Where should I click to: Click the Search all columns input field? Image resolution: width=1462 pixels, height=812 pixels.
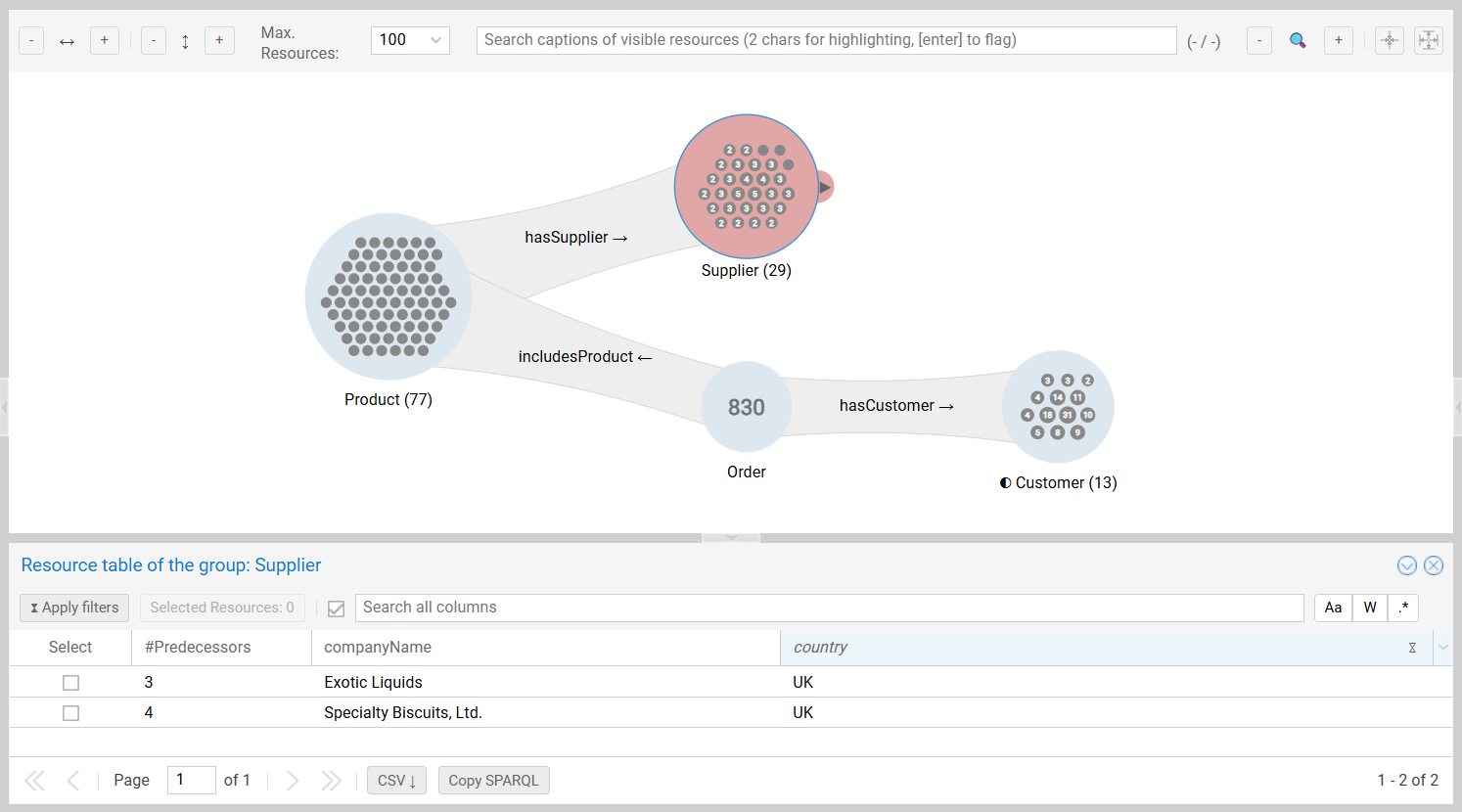click(828, 608)
